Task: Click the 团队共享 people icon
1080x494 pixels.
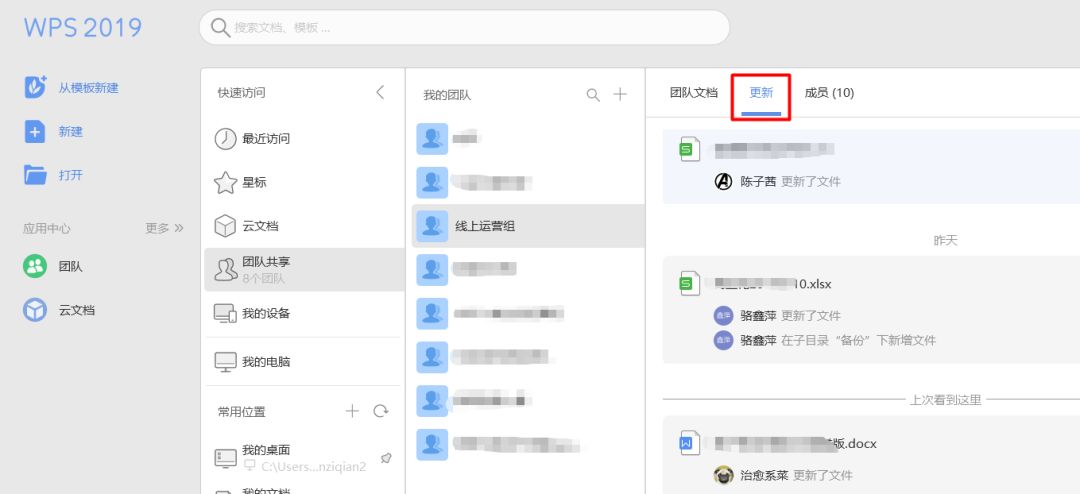Action: click(x=225, y=270)
